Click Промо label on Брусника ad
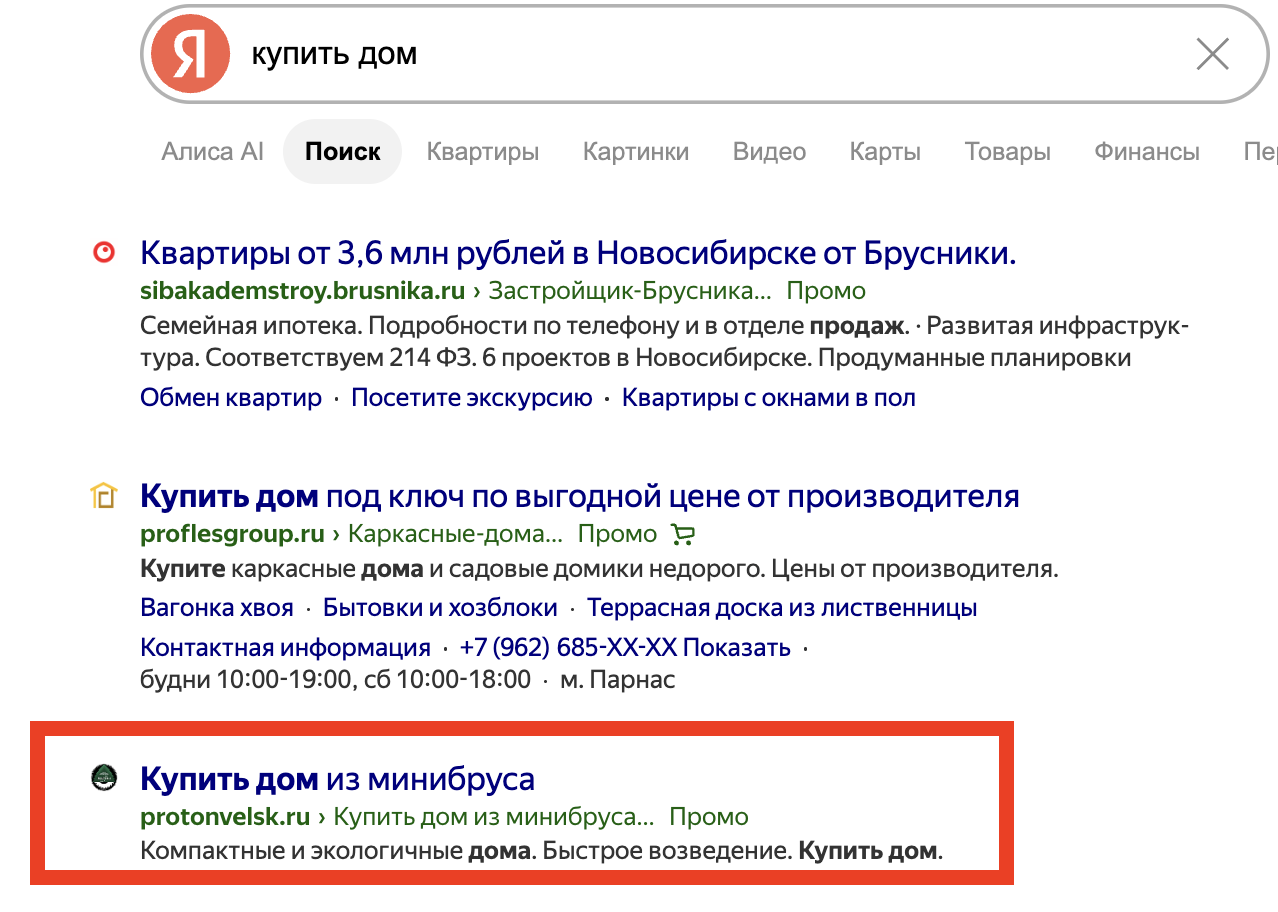 826,291
